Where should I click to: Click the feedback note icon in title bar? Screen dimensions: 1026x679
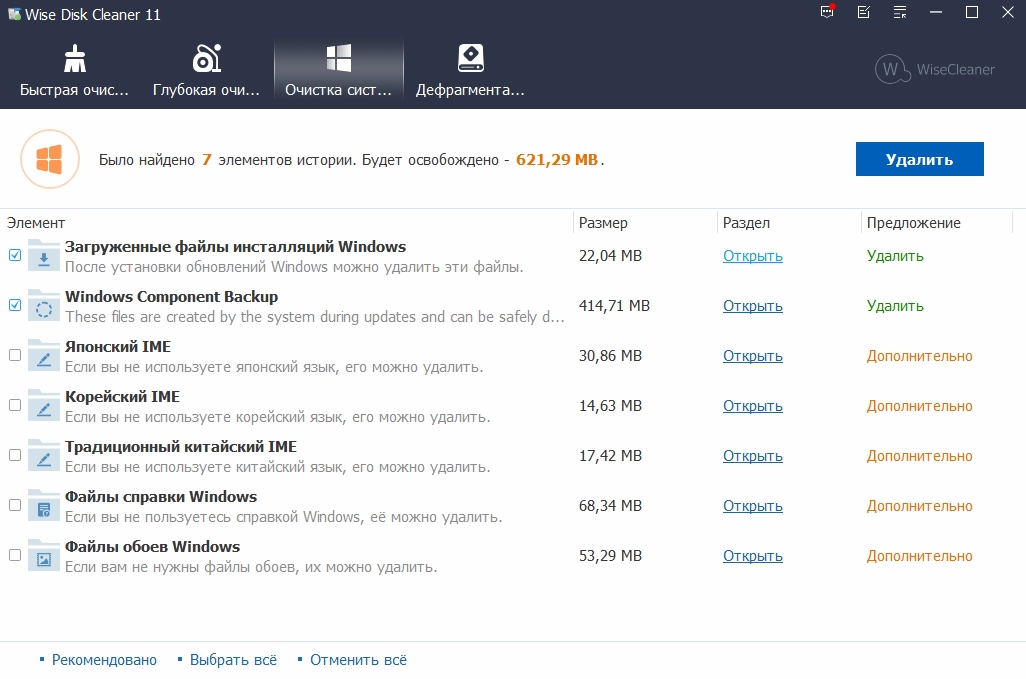tap(864, 13)
